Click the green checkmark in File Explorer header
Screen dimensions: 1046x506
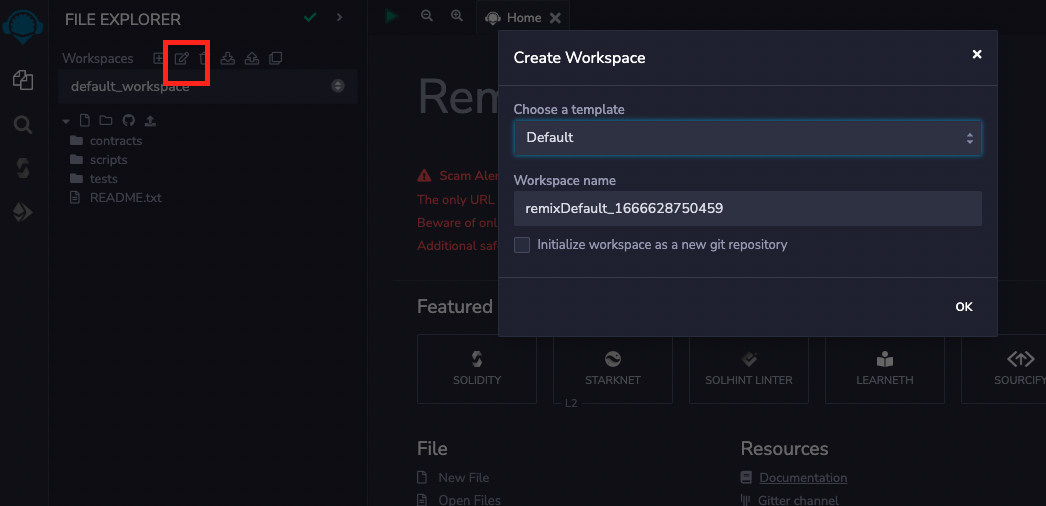coord(310,17)
